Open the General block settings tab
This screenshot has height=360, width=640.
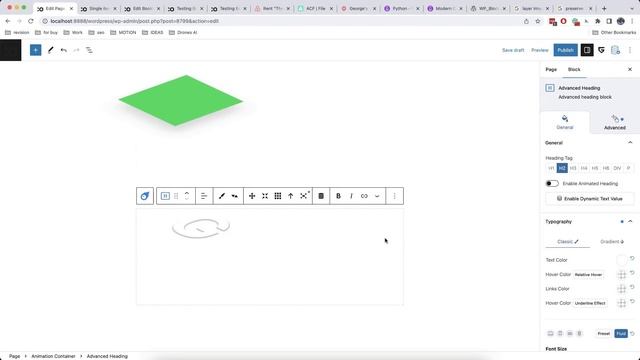click(x=565, y=122)
